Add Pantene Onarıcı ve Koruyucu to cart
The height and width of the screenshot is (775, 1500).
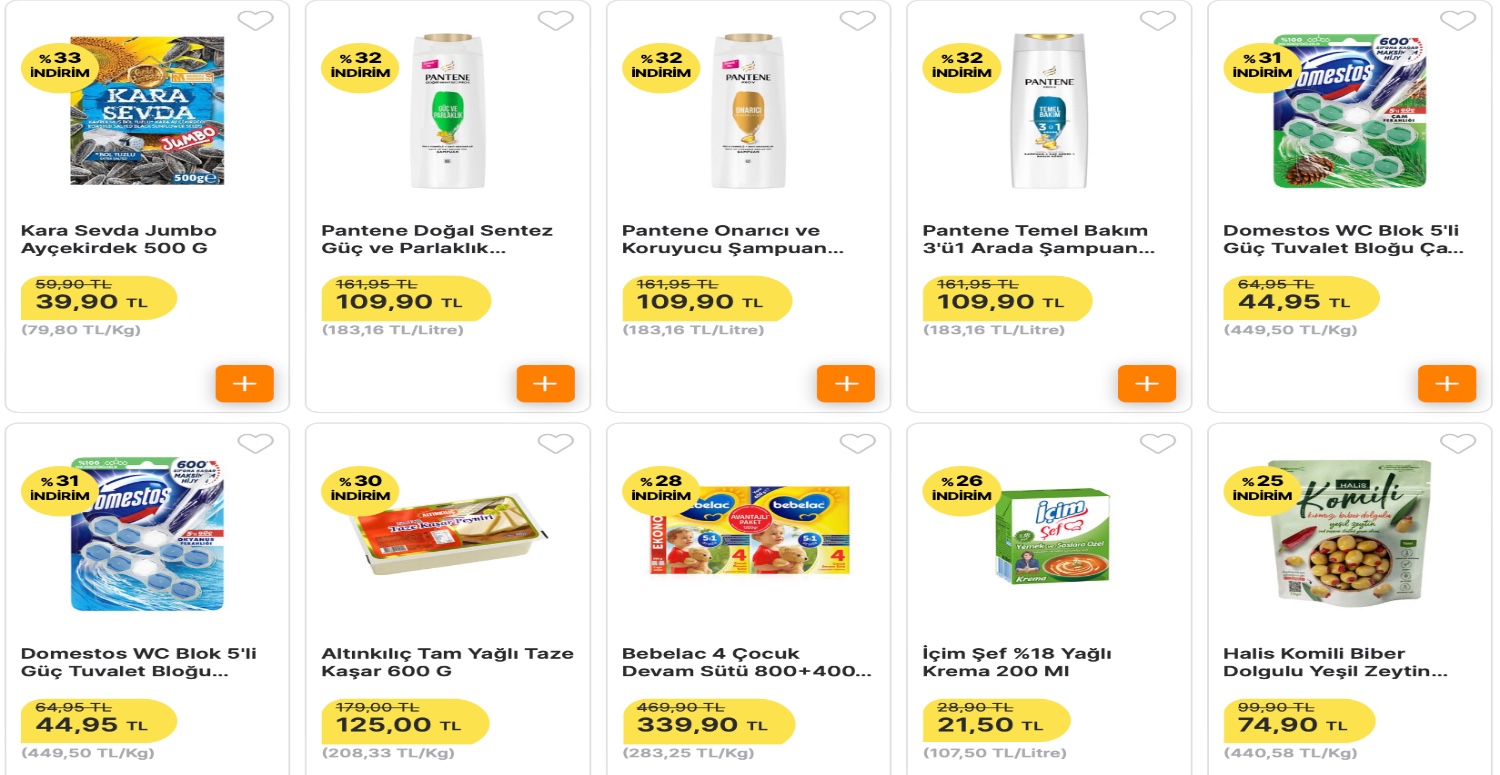[x=846, y=383]
